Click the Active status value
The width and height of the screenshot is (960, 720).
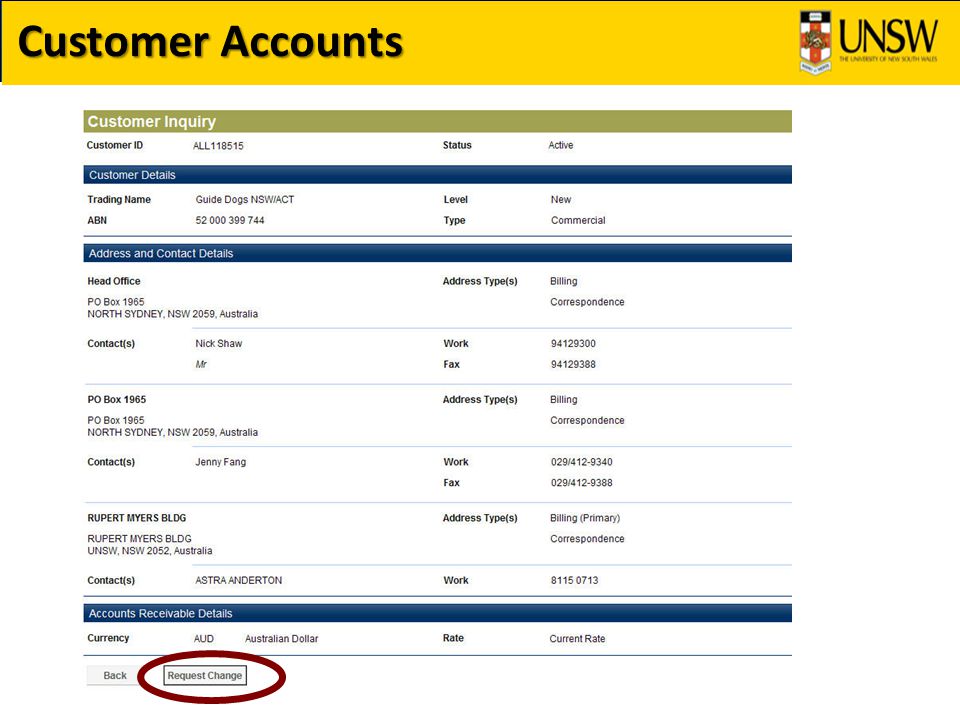point(561,145)
